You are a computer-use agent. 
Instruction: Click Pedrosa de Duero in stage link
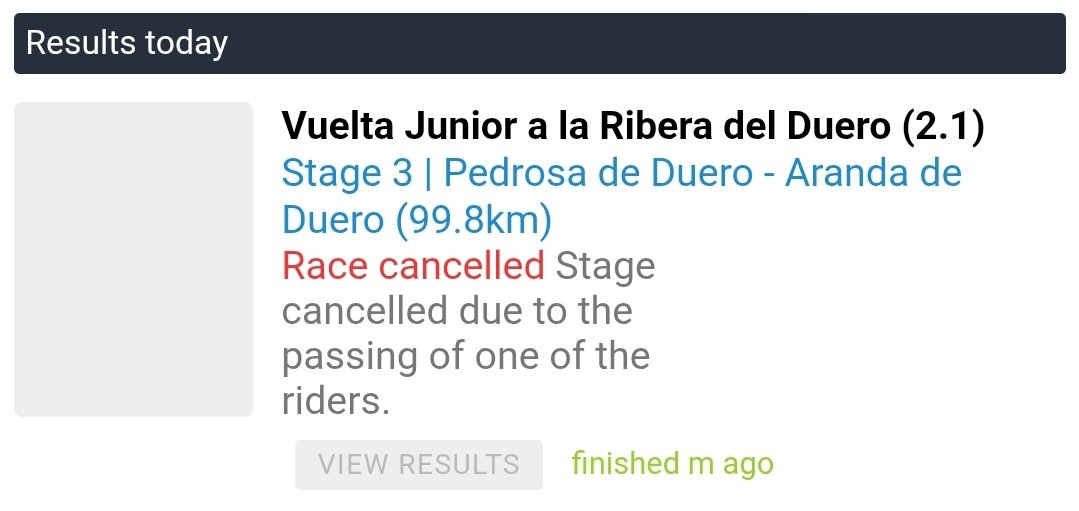tap(597, 174)
